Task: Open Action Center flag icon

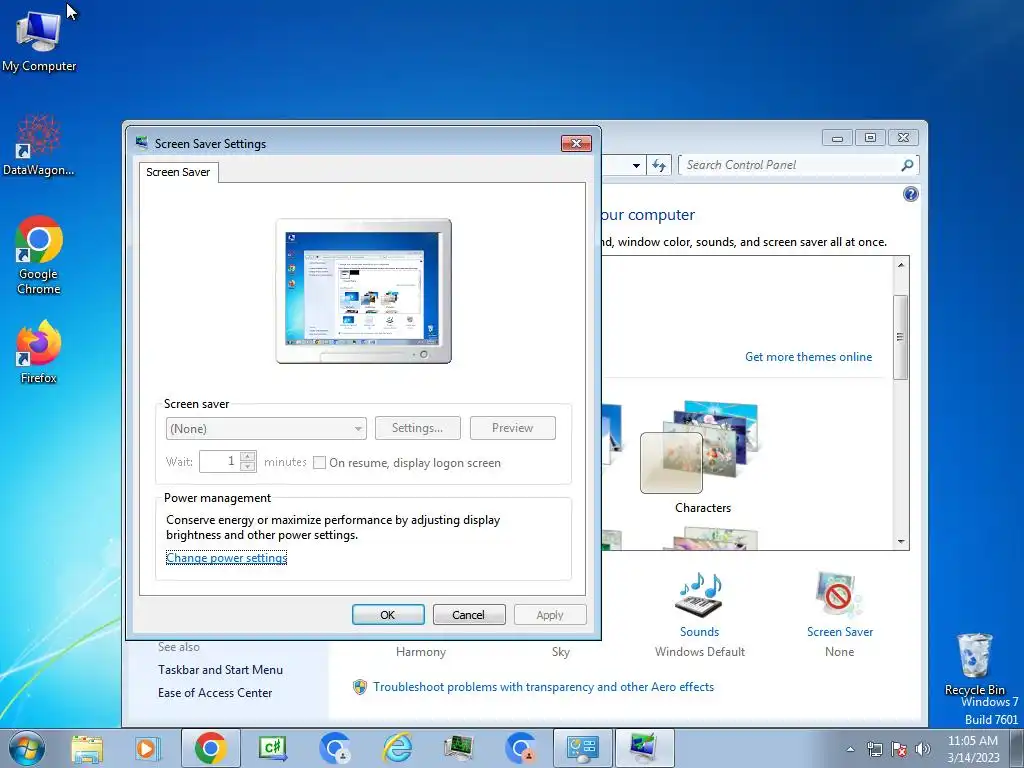Action: (899, 749)
